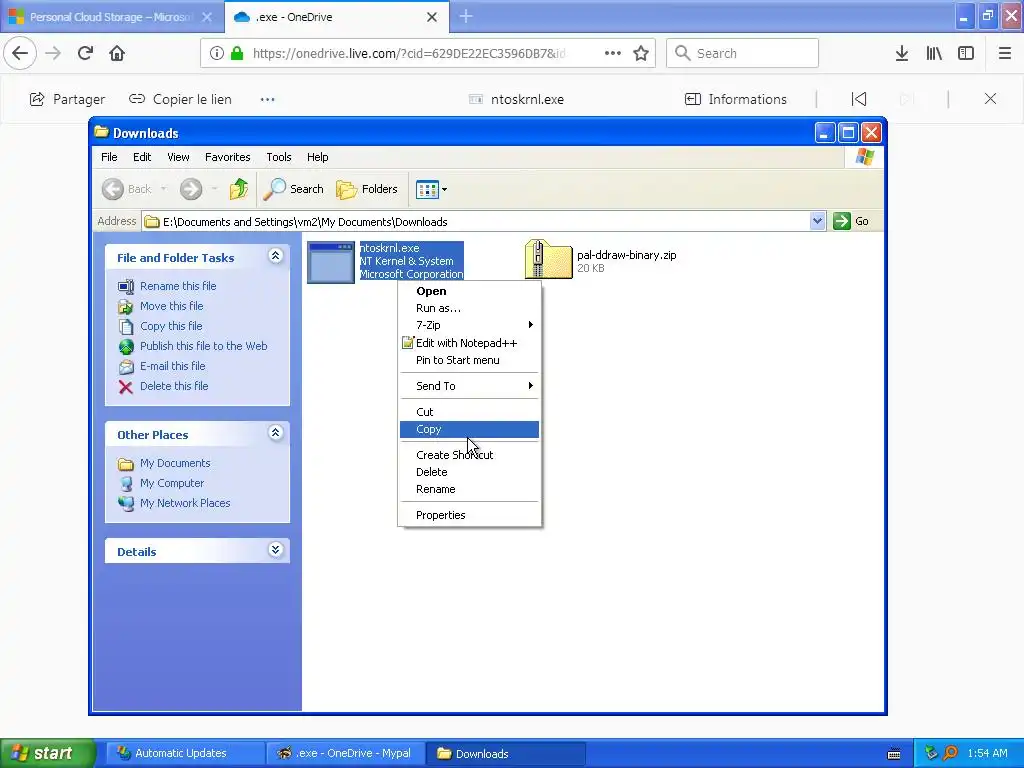Click Rename this file task link

click(x=178, y=286)
